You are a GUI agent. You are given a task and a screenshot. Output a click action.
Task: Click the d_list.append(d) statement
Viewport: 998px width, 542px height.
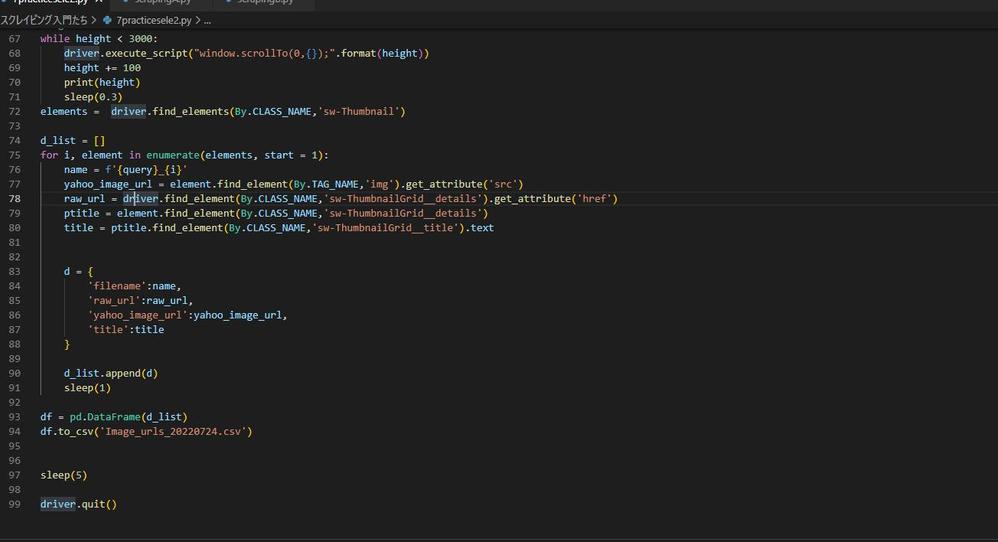click(111, 373)
